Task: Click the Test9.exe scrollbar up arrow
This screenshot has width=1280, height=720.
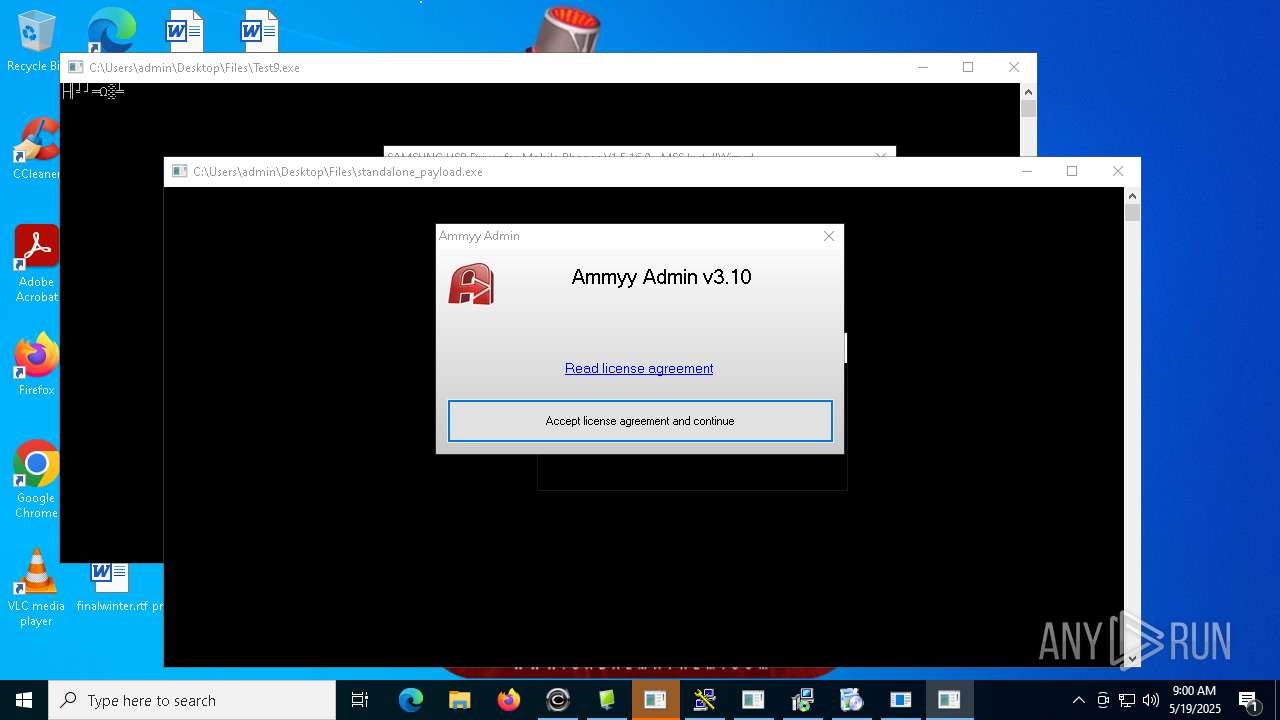Action: coord(1028,91)
